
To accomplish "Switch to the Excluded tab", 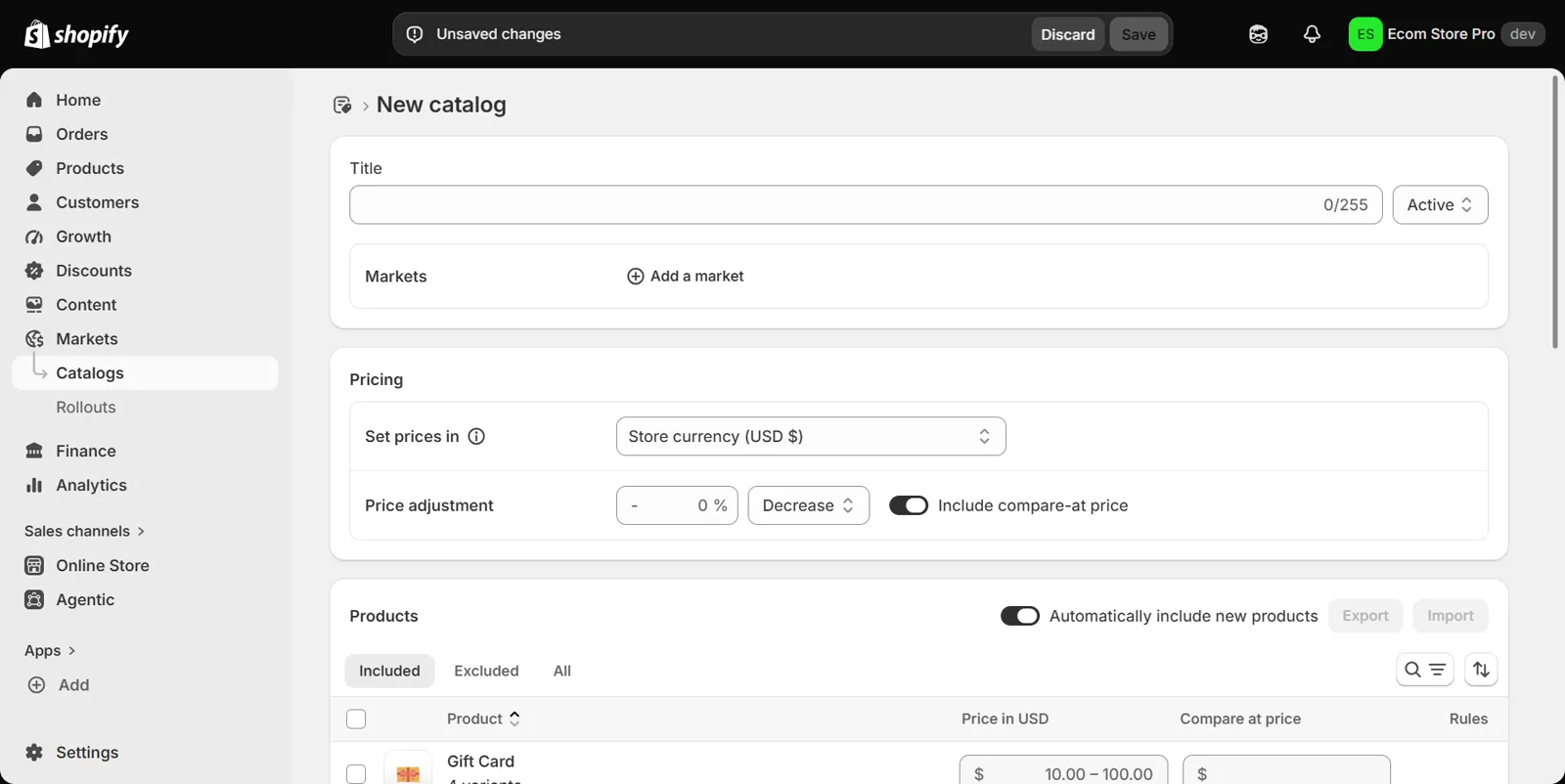I will click(x=486, y=671).
